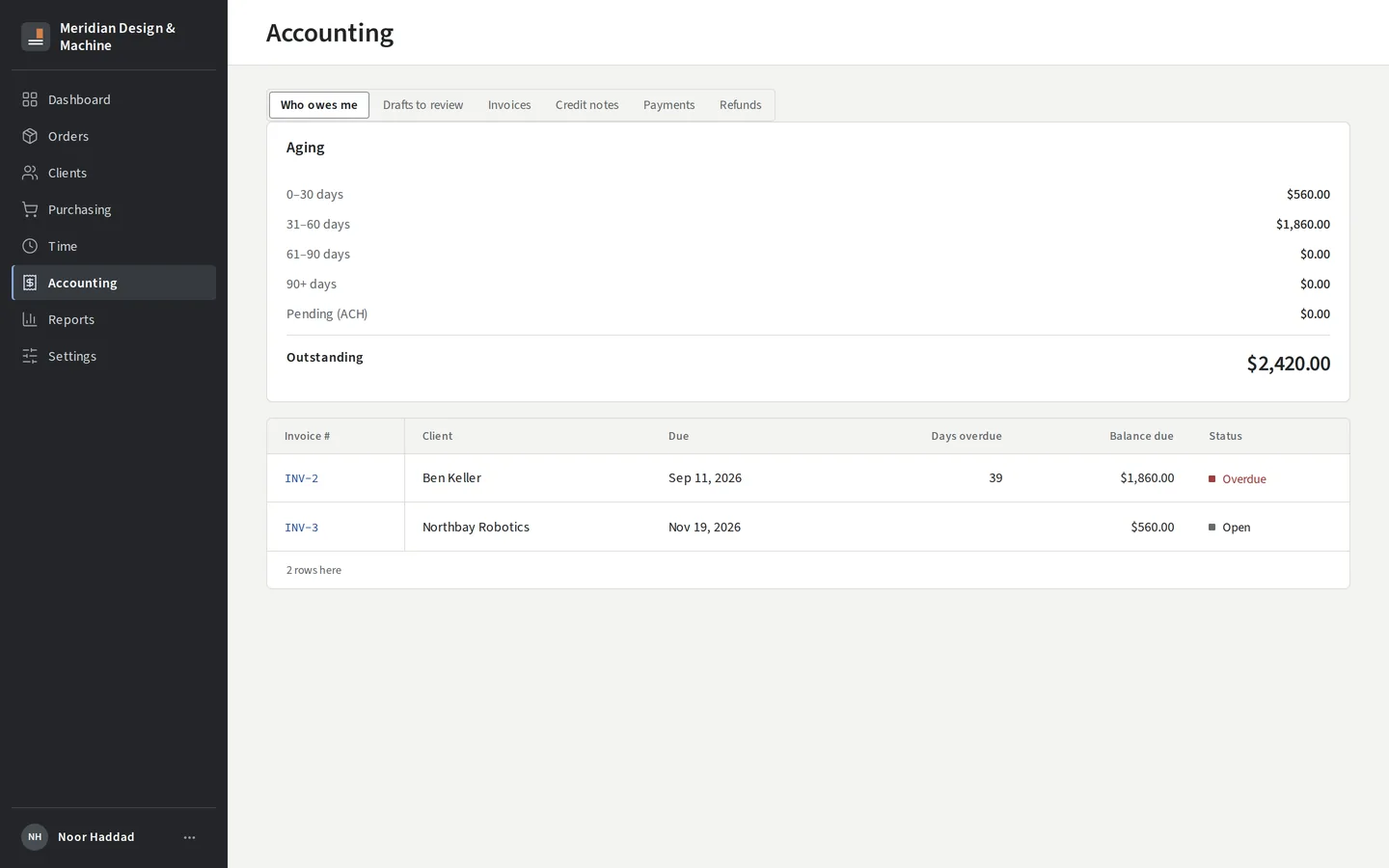Open invoice INV-2 link
1389x868 pixels.
301,478
